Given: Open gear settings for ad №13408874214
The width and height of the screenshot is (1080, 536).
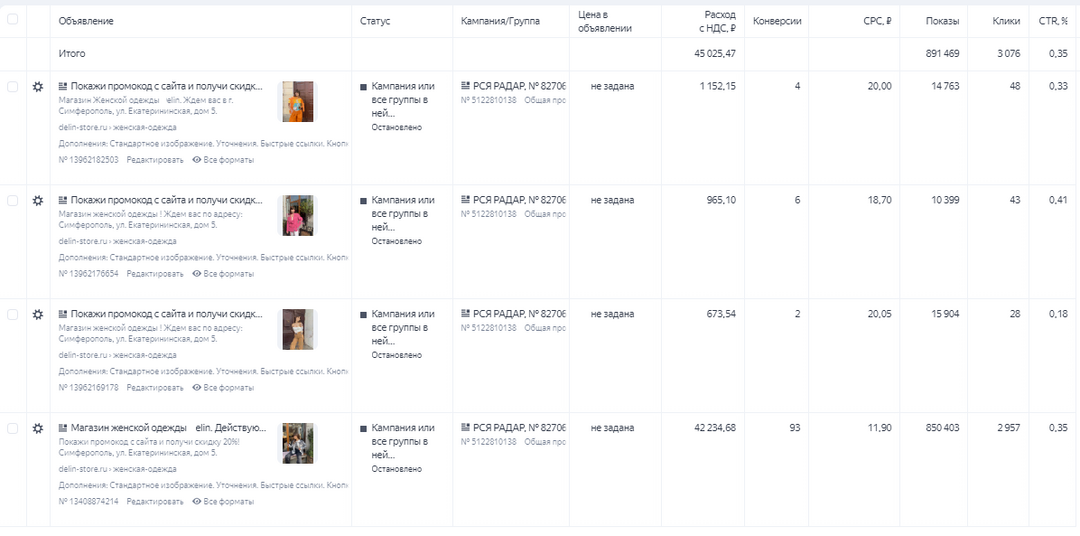Looking at the screenshot, I should 38,428.
